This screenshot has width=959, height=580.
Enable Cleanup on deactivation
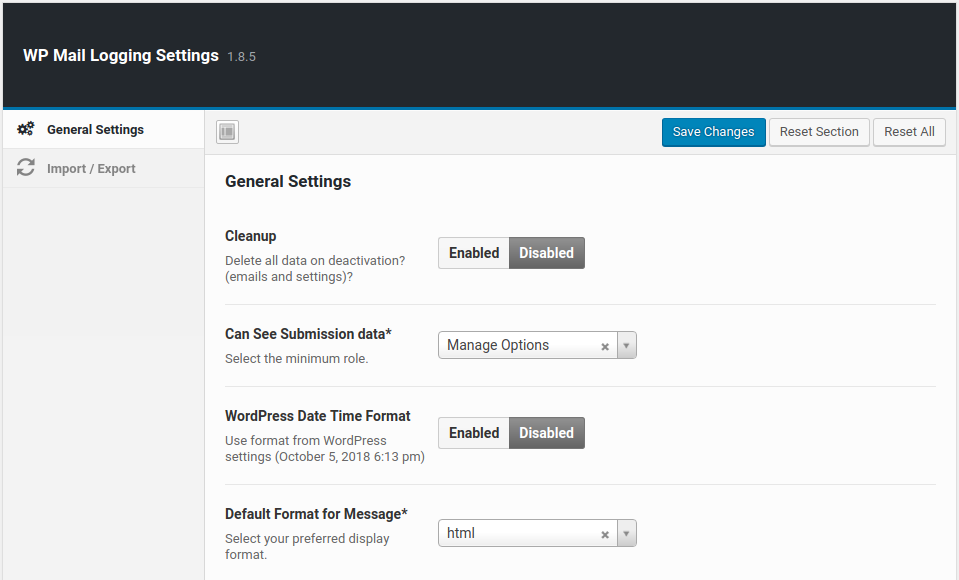(474, 253)
